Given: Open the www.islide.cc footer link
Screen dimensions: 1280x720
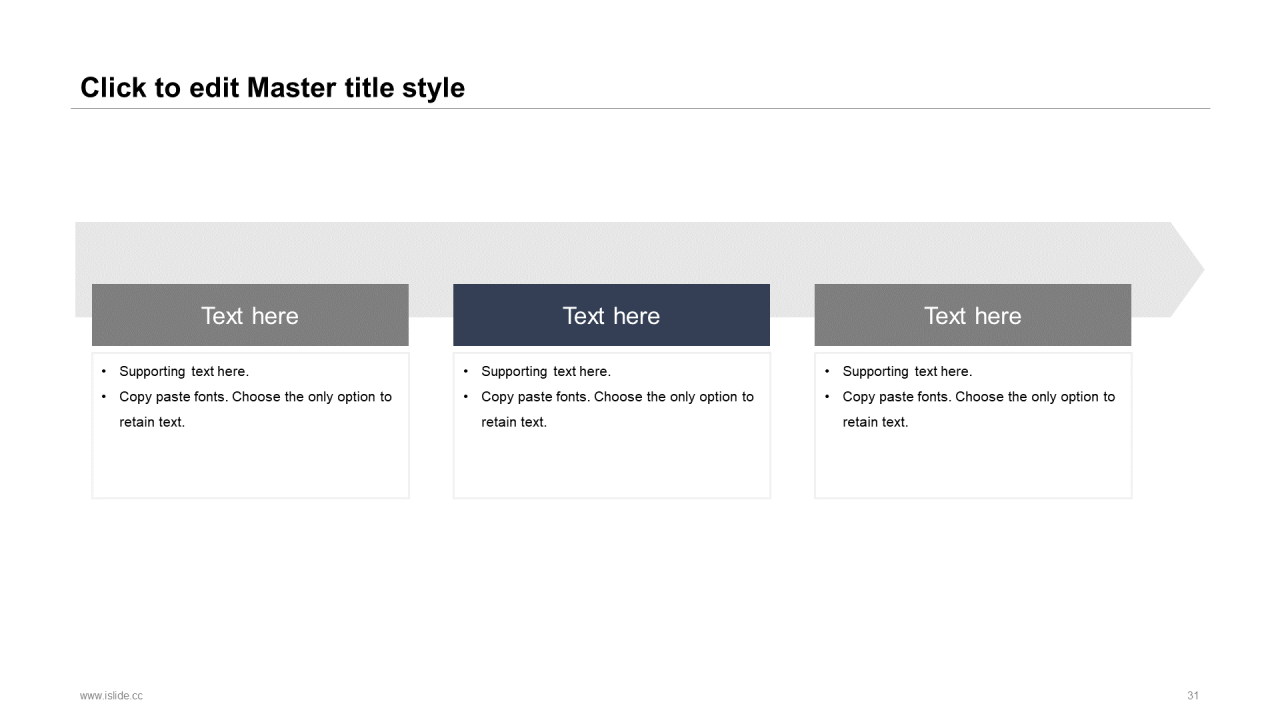Looking at the screenshot, I should pos(111,695).
